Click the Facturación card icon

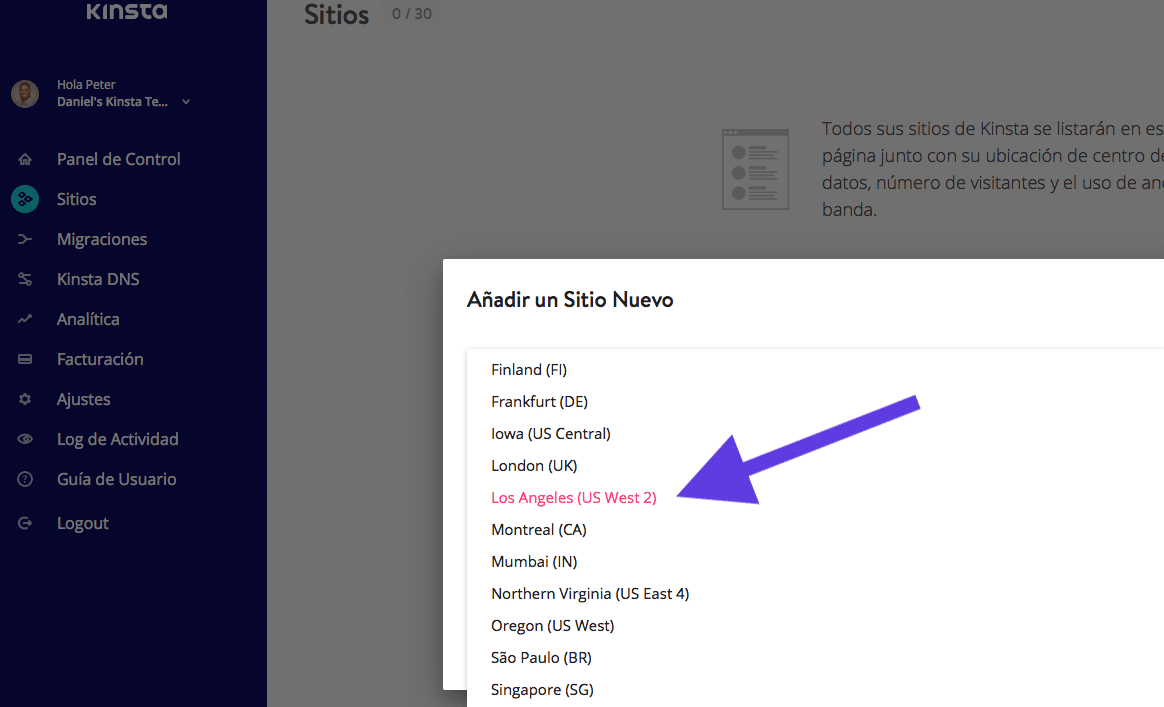(25, 359)
